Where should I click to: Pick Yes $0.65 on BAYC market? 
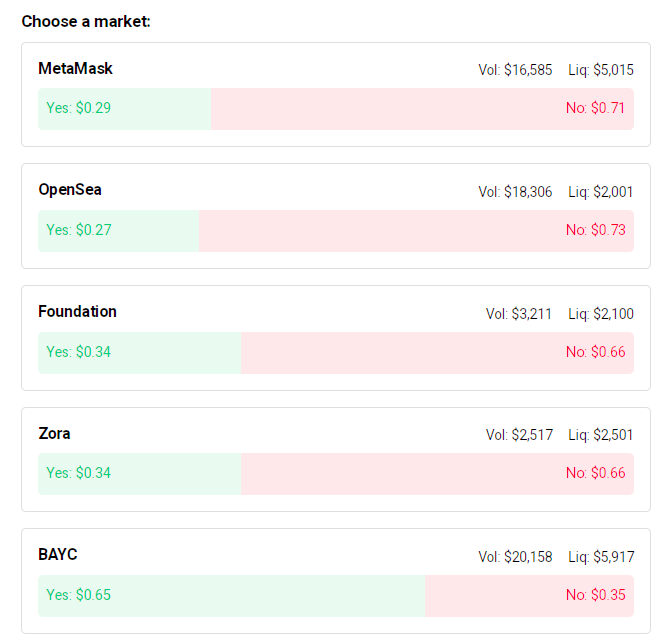(x=231, y=595)
